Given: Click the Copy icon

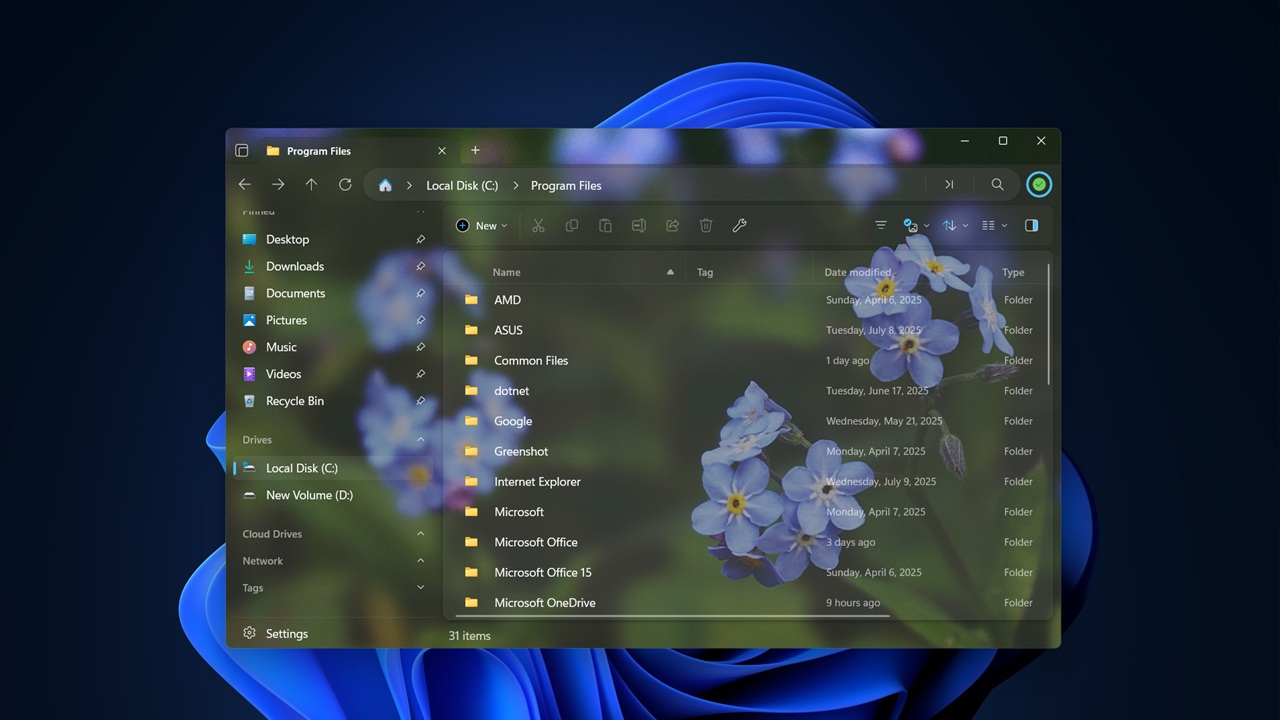Looking at the screenshot, I should tap(572, 225).
